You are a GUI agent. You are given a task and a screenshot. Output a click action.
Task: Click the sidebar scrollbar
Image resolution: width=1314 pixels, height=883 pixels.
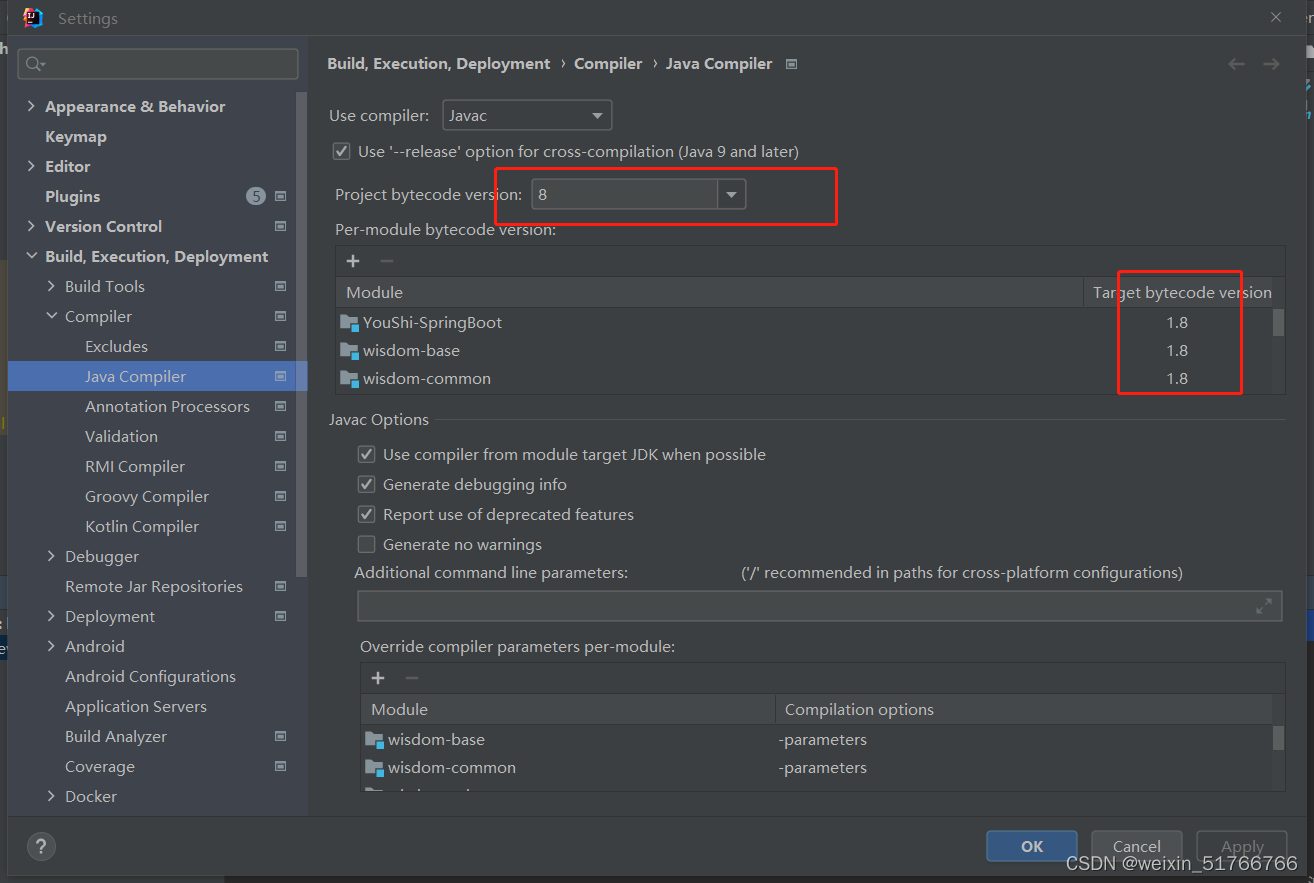click(x=300, y=300)
